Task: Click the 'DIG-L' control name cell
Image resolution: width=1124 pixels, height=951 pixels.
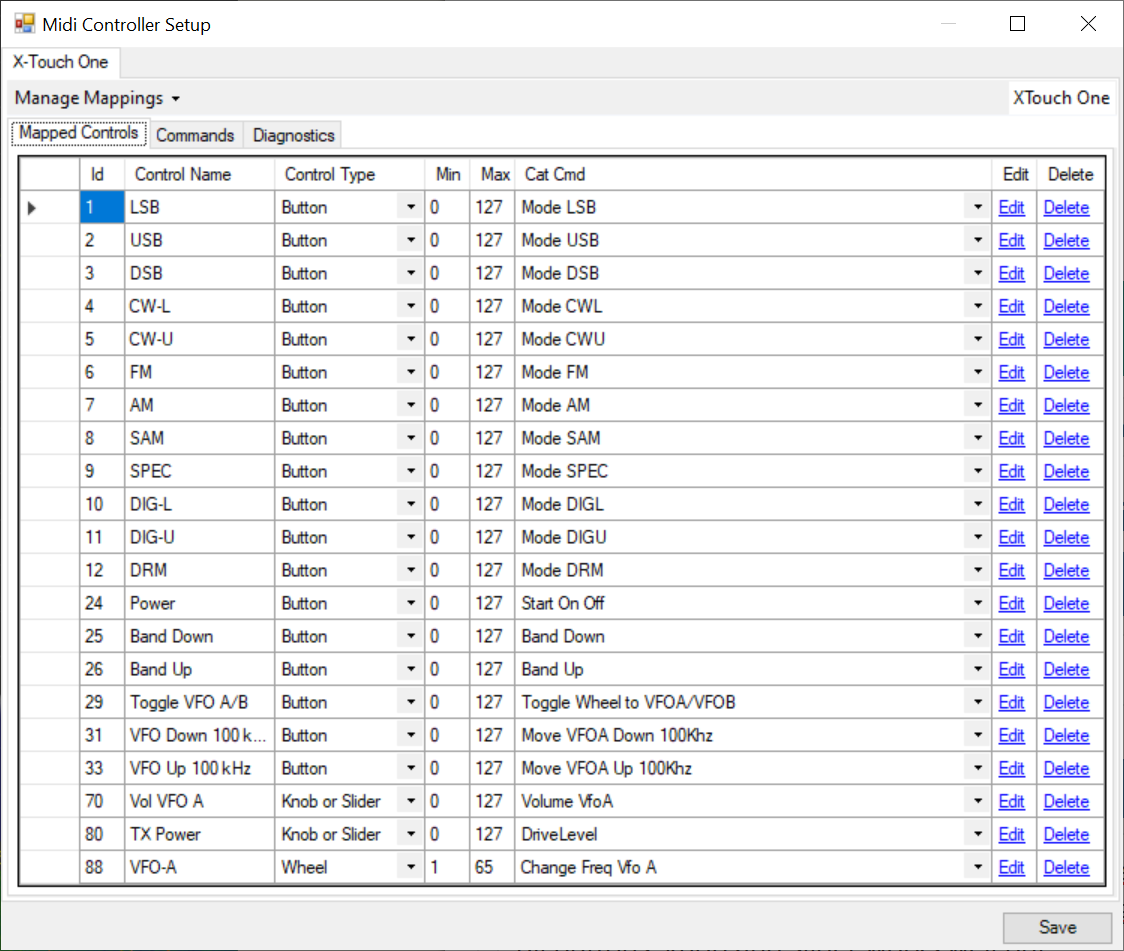Action: click(x=199, y=505)
